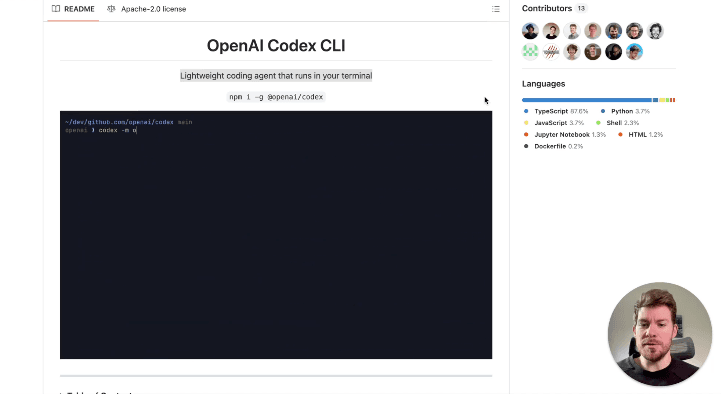Click the Python 3.7% language link
Viewport: 721px width, 394px height.
[x=625, y=111]
